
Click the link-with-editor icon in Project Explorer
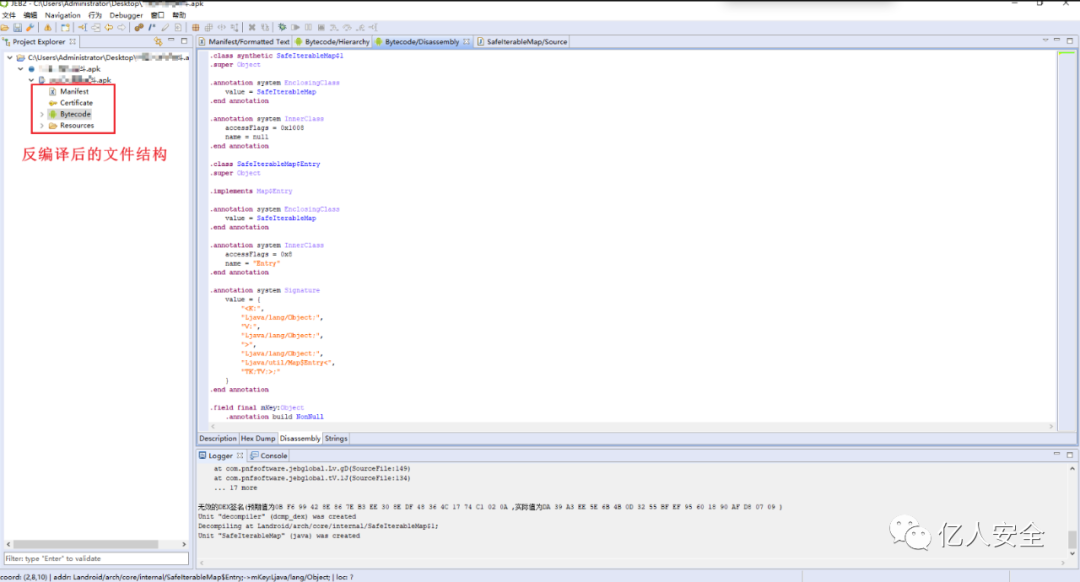(158, 41)
